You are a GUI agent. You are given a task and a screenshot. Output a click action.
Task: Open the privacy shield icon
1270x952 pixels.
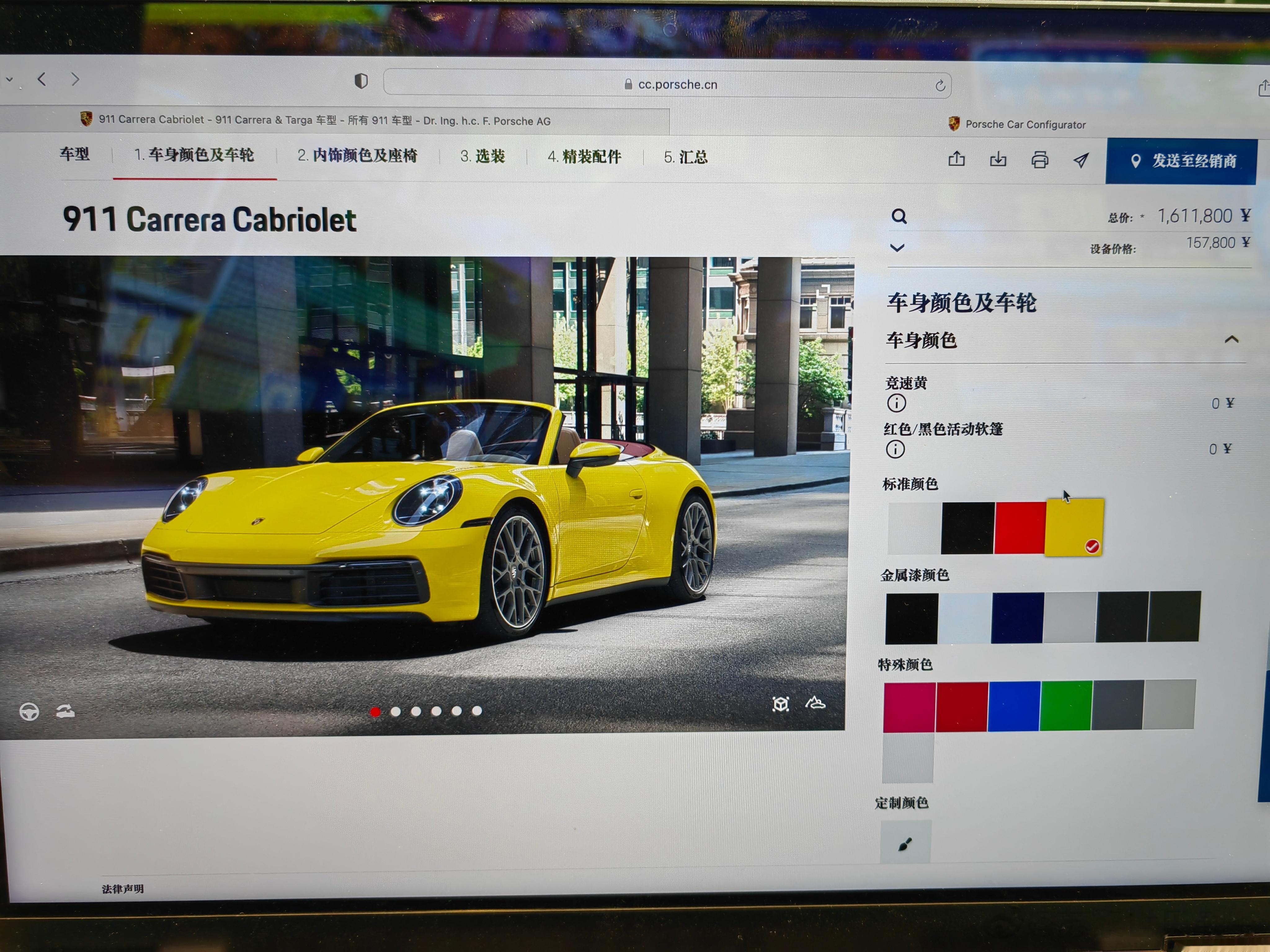pos(361,81)
